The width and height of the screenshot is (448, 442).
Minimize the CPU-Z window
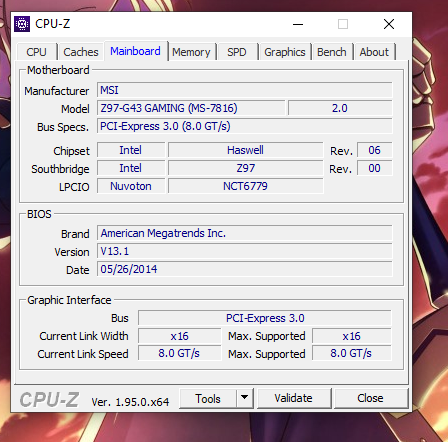[x=298, y=24]
